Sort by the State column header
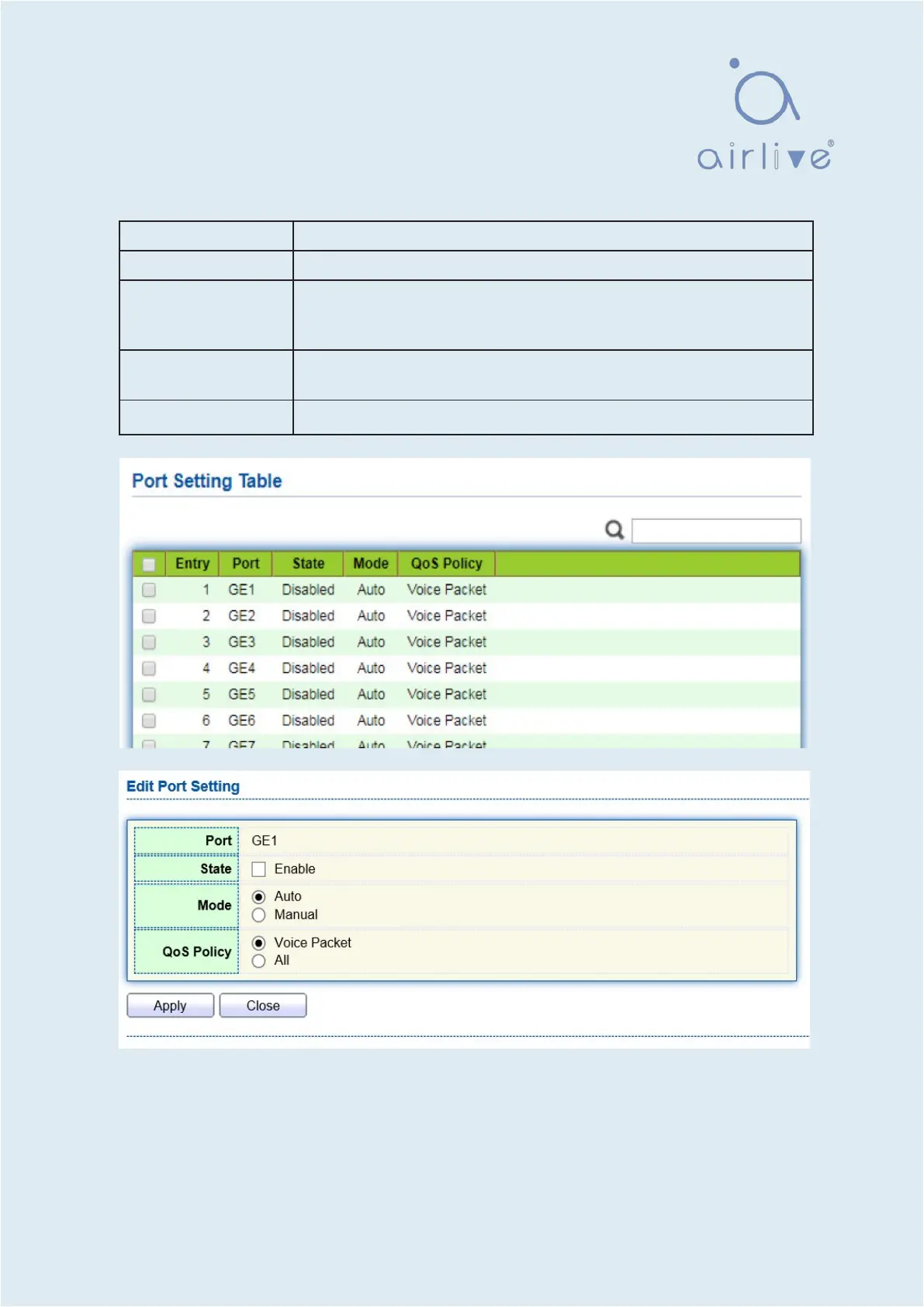Screen dimensions: 924x1307 point(308,563)
